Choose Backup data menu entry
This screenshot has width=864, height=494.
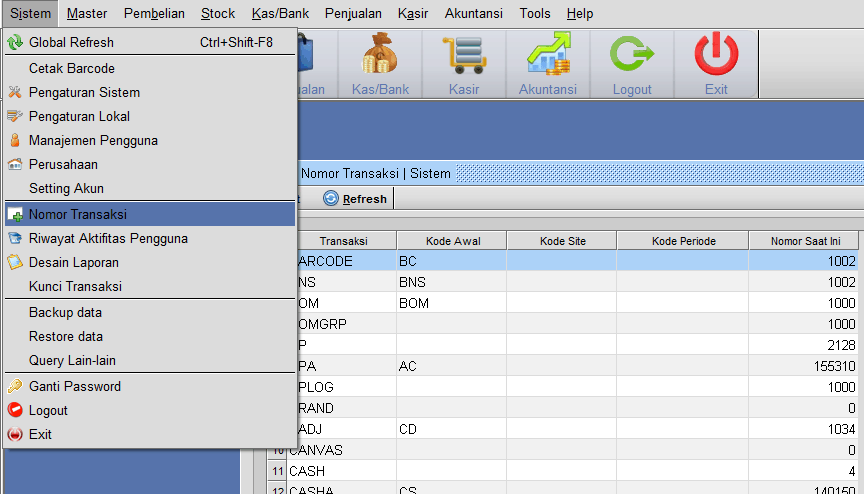click(150, 312)
